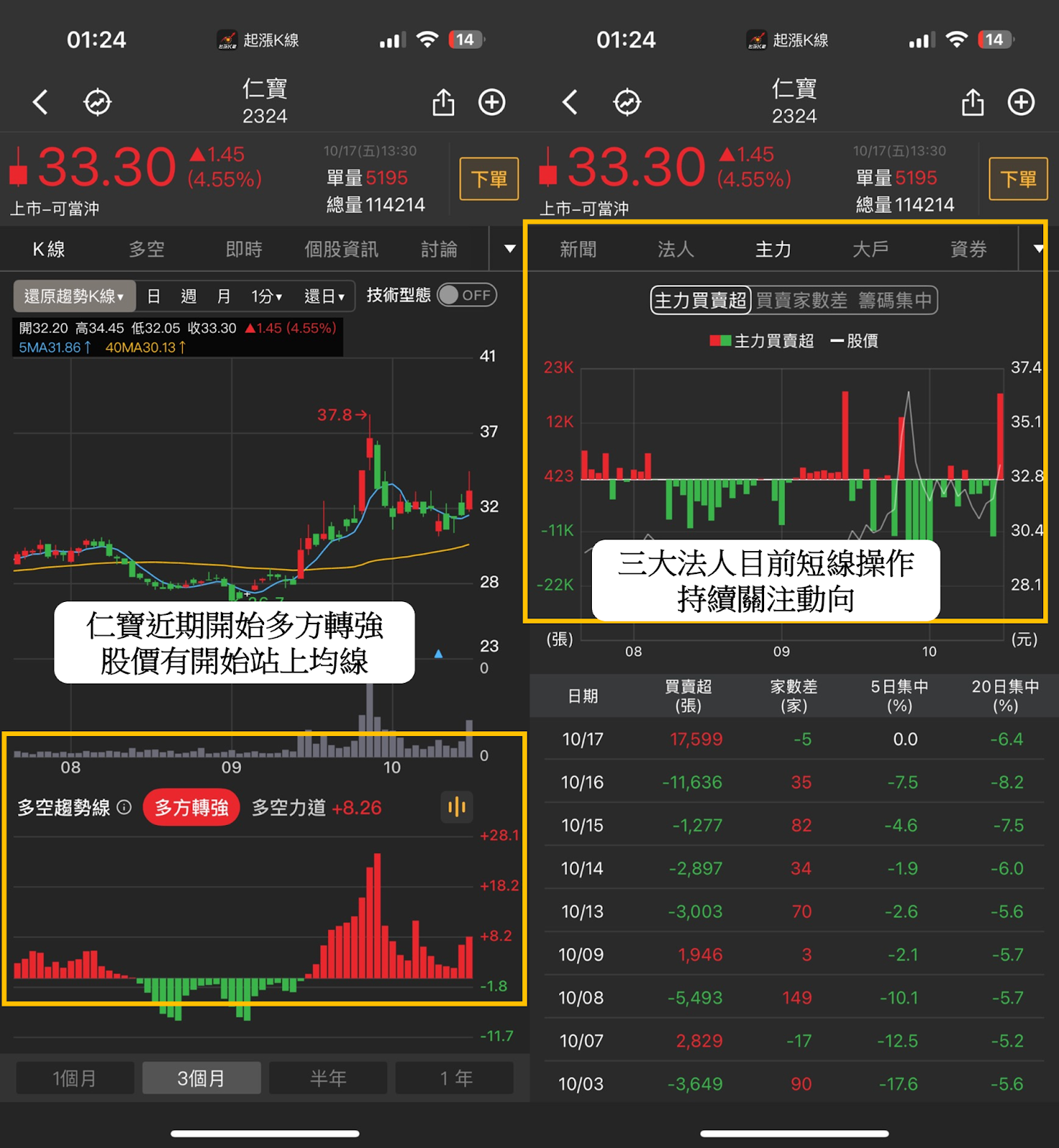Select the 10/03 row showing -3,649
This screenshot has width=1059, height=1148.
pyautogui.click(x=794, y=1083)
